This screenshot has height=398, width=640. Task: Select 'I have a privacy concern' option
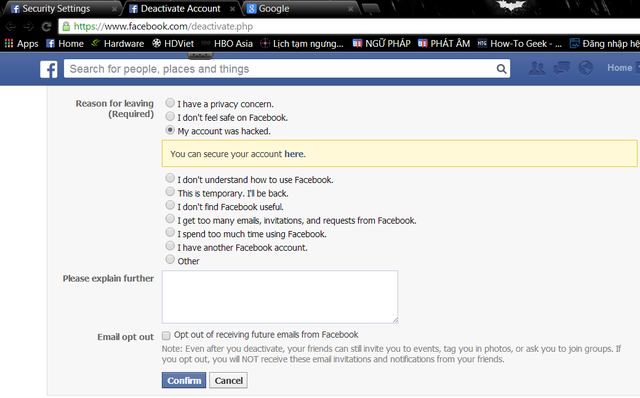[x=170, y=103]
